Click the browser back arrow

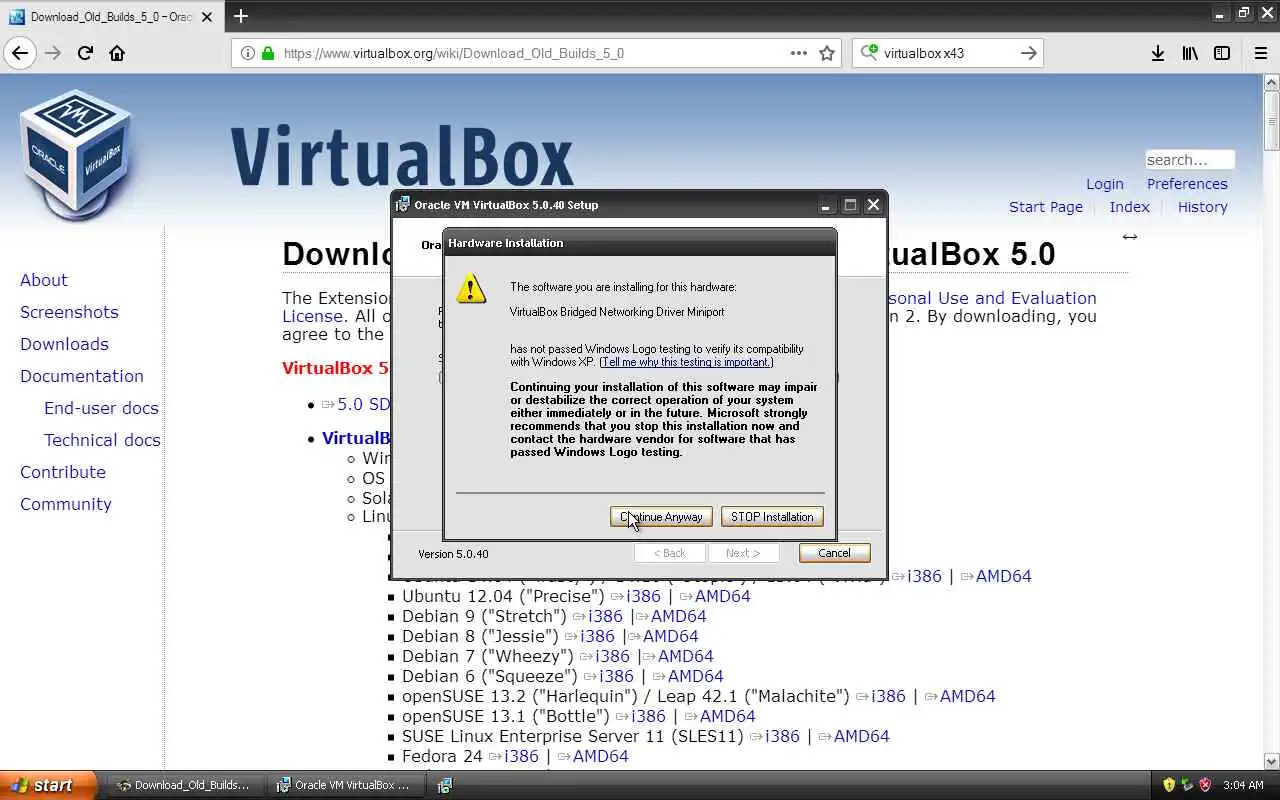click(x=20, y=53)
